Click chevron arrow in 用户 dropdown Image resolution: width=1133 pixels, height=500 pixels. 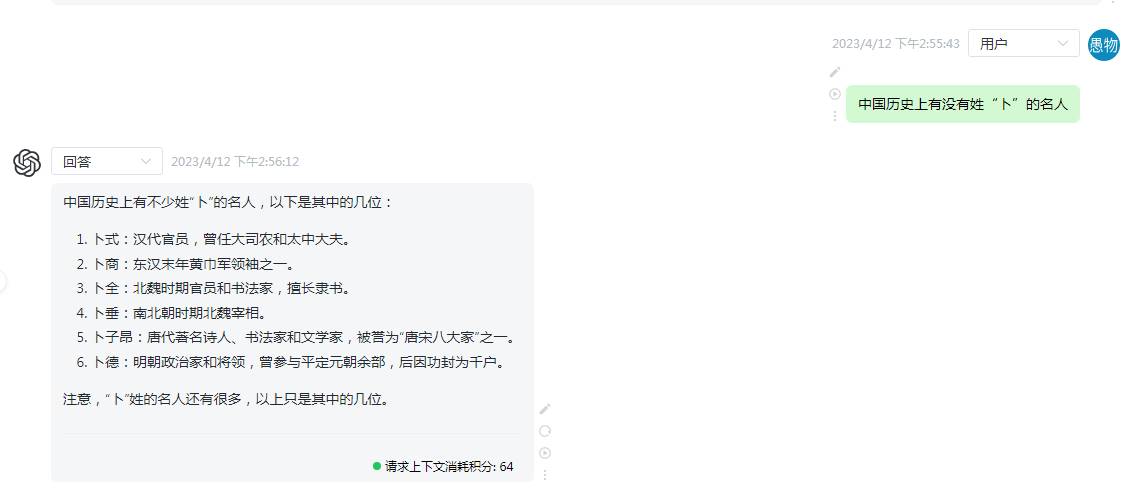tap(1063, 43)
